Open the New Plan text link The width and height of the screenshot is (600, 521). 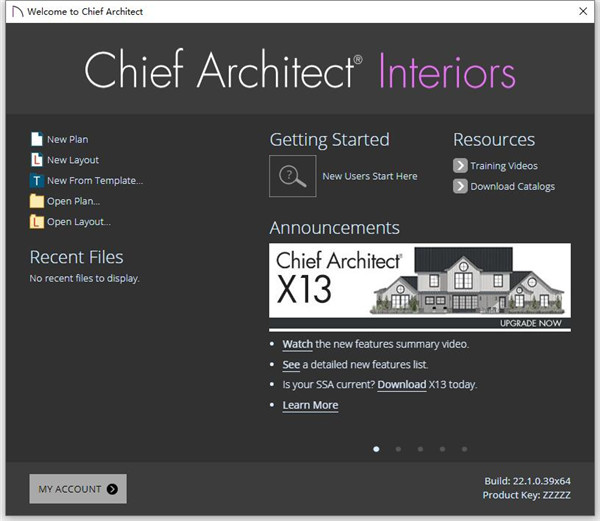67,139
